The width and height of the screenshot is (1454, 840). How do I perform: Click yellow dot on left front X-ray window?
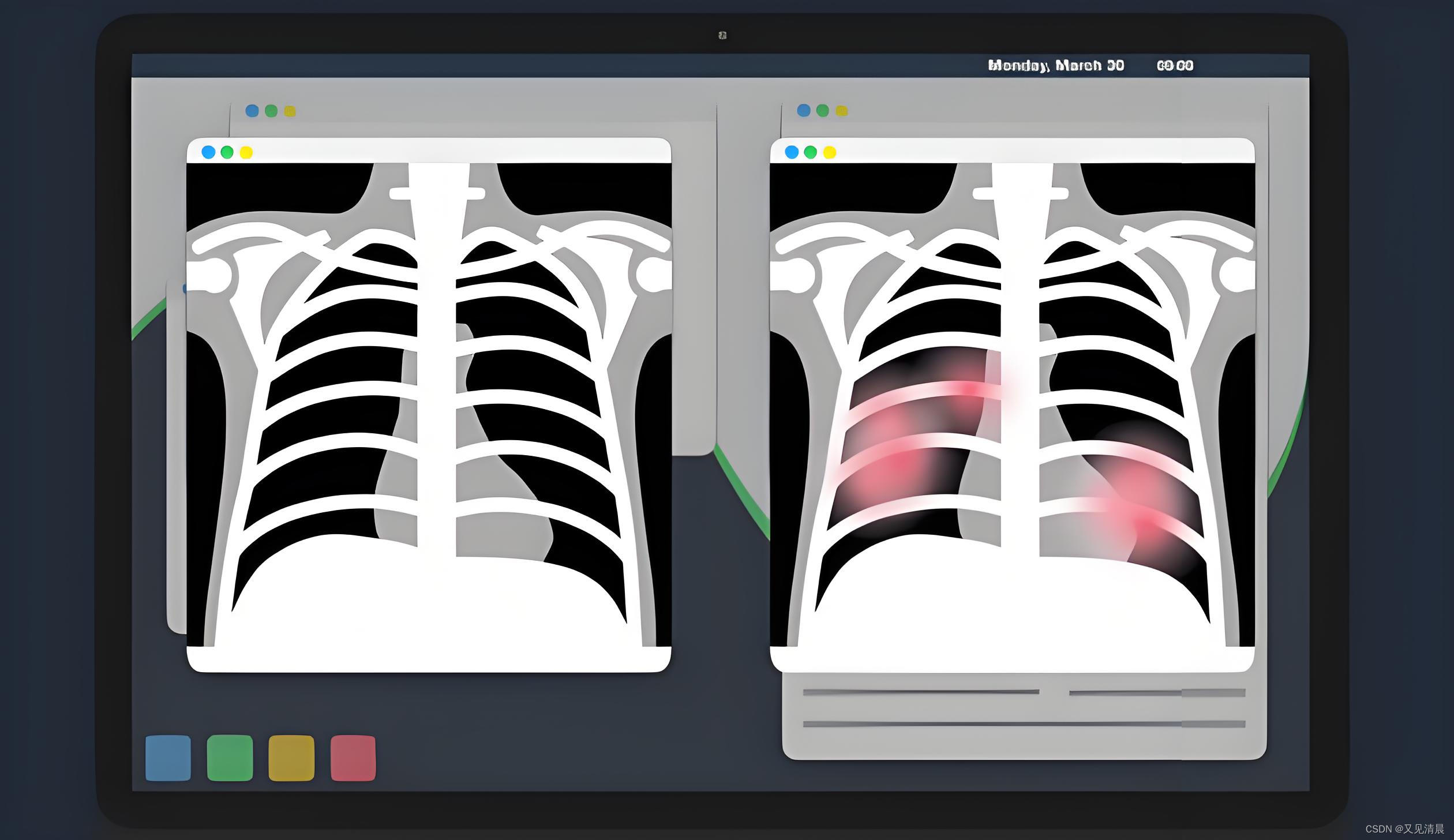pos(246,152)
